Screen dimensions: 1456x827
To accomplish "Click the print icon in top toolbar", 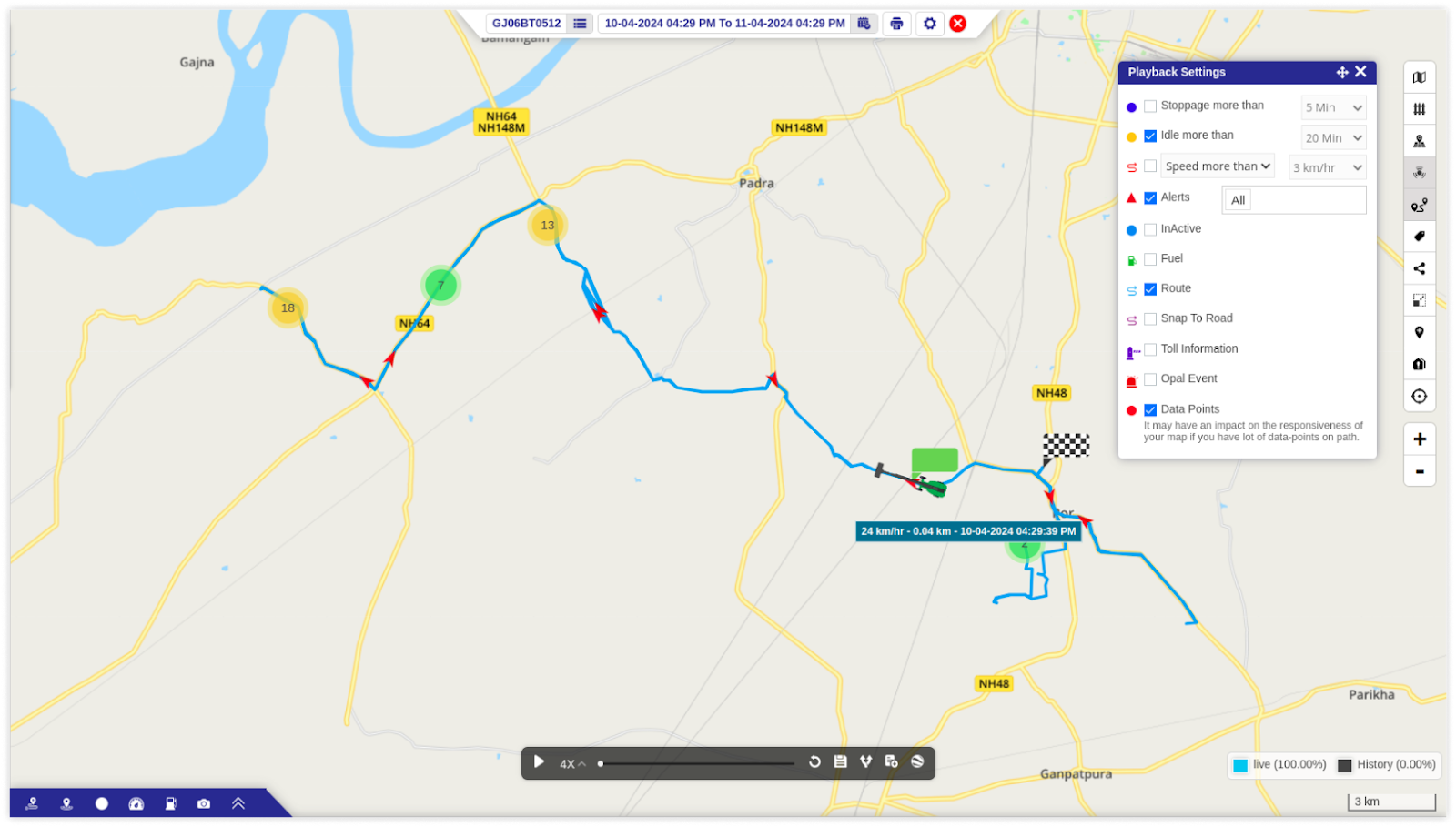I will pos(896,24).
